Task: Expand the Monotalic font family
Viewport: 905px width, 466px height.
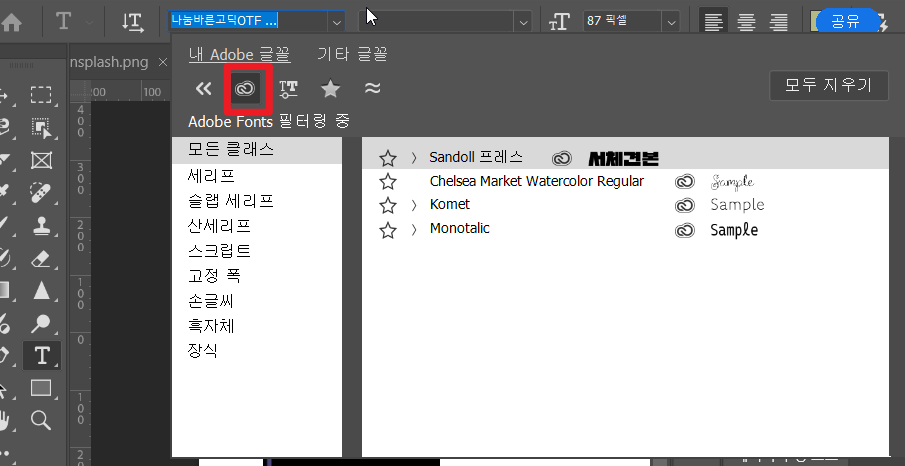Action: point(414,229)
